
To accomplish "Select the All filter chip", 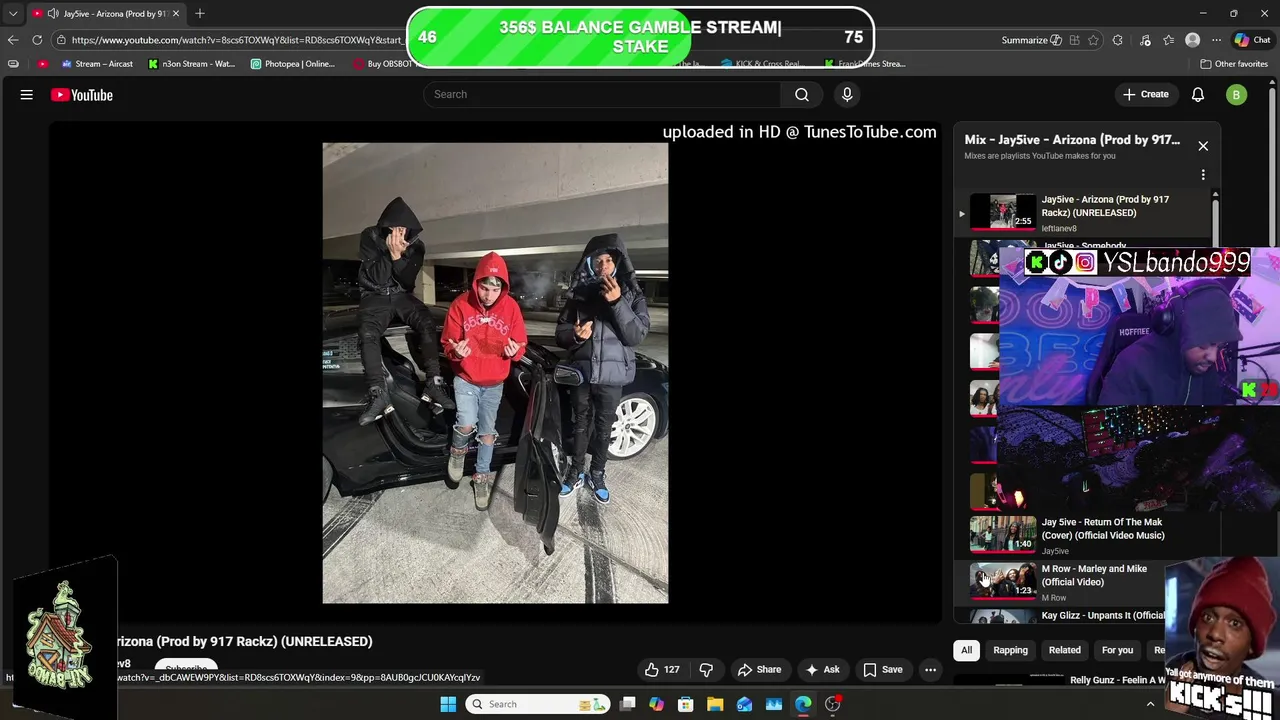I will click(966, 650).
